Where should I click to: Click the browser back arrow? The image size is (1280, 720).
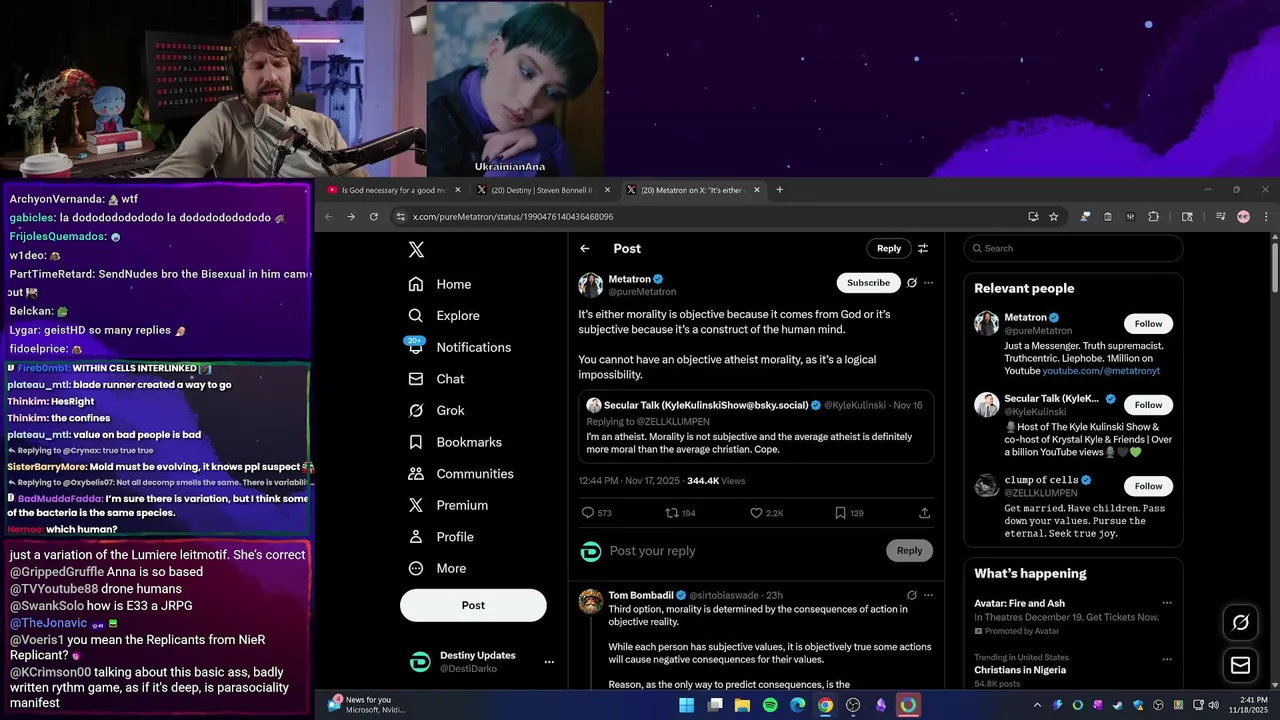tap(328, 216)
